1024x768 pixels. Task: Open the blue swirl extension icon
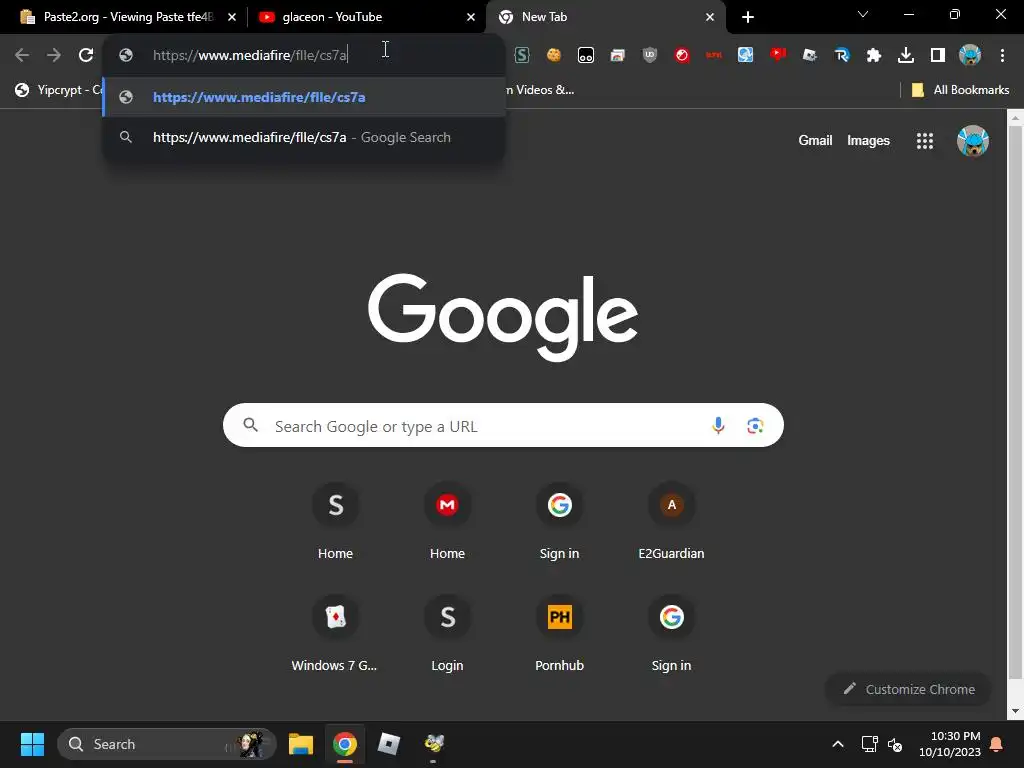pos(746,55)
